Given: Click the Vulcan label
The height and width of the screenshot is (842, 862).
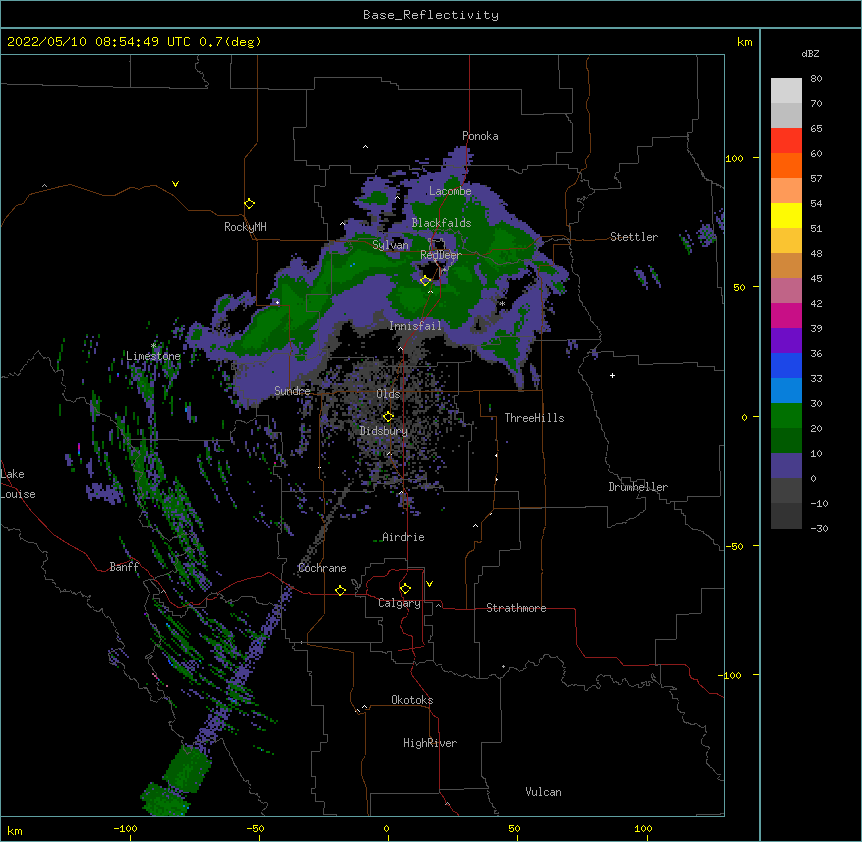Looking at the screenshot, I should (x=543, y=792).
